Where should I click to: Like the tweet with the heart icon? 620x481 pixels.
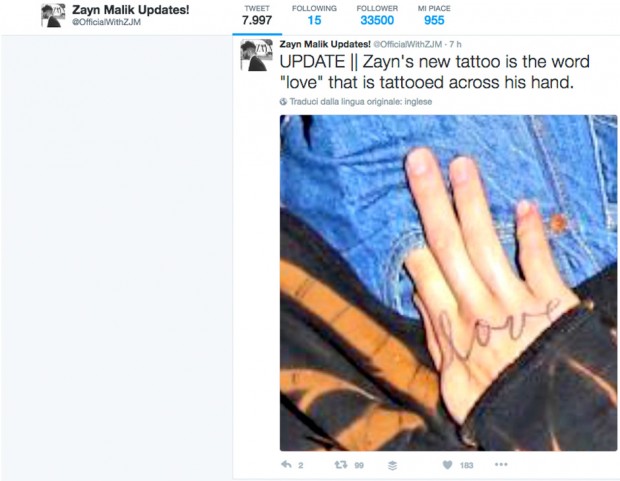[447, 465]
